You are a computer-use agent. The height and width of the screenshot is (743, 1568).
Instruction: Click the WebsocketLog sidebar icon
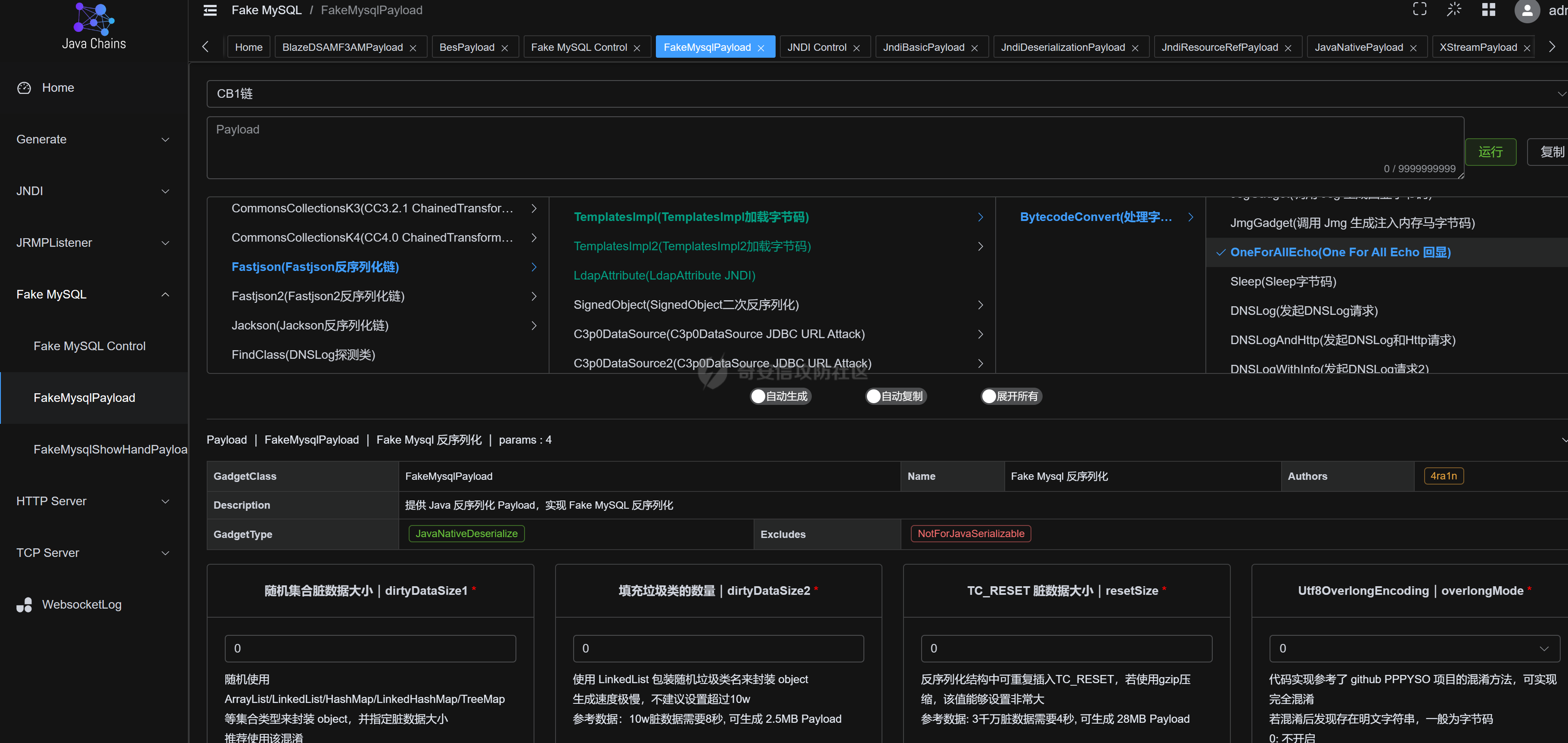point(25,605)
